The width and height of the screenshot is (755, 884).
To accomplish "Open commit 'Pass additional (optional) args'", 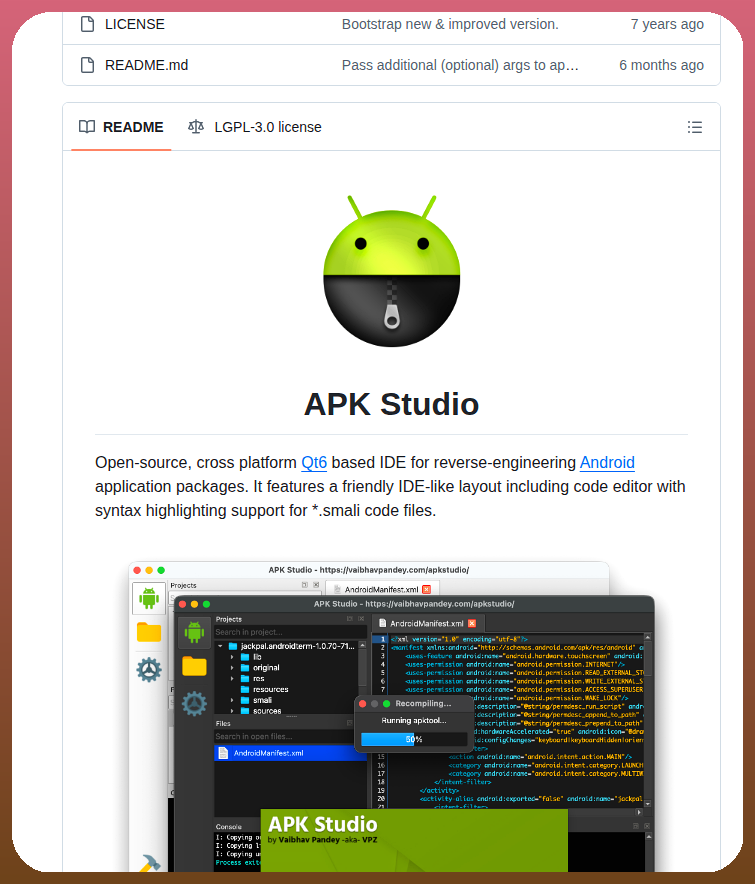I will pos(460,65).
